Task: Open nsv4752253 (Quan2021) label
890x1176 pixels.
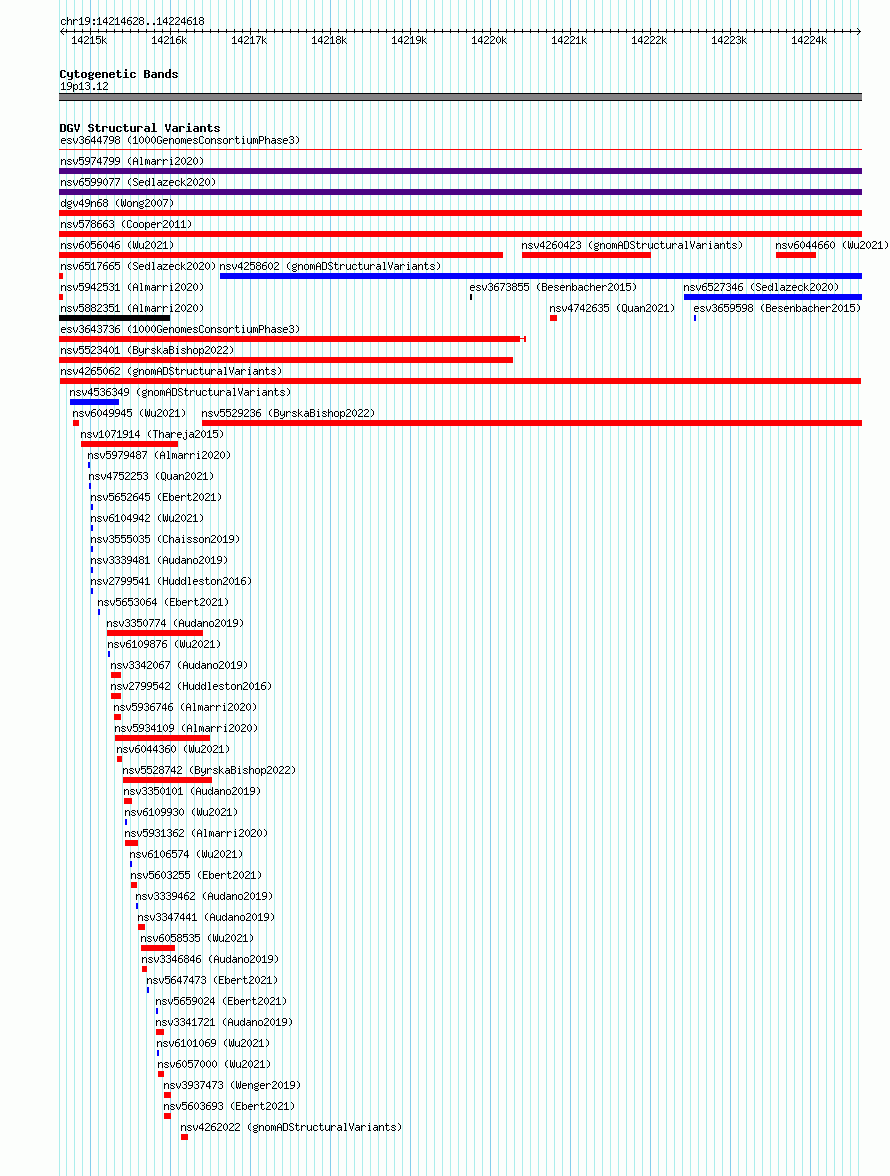Action: 151,476
